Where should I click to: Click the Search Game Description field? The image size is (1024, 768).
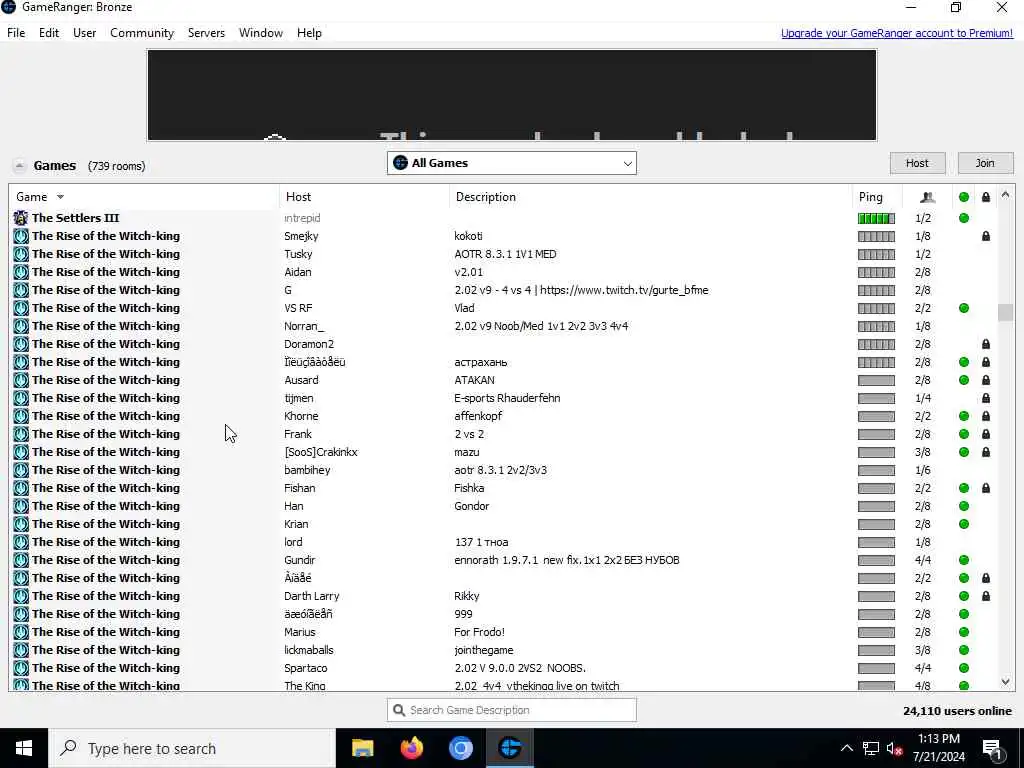pos(511,710)
